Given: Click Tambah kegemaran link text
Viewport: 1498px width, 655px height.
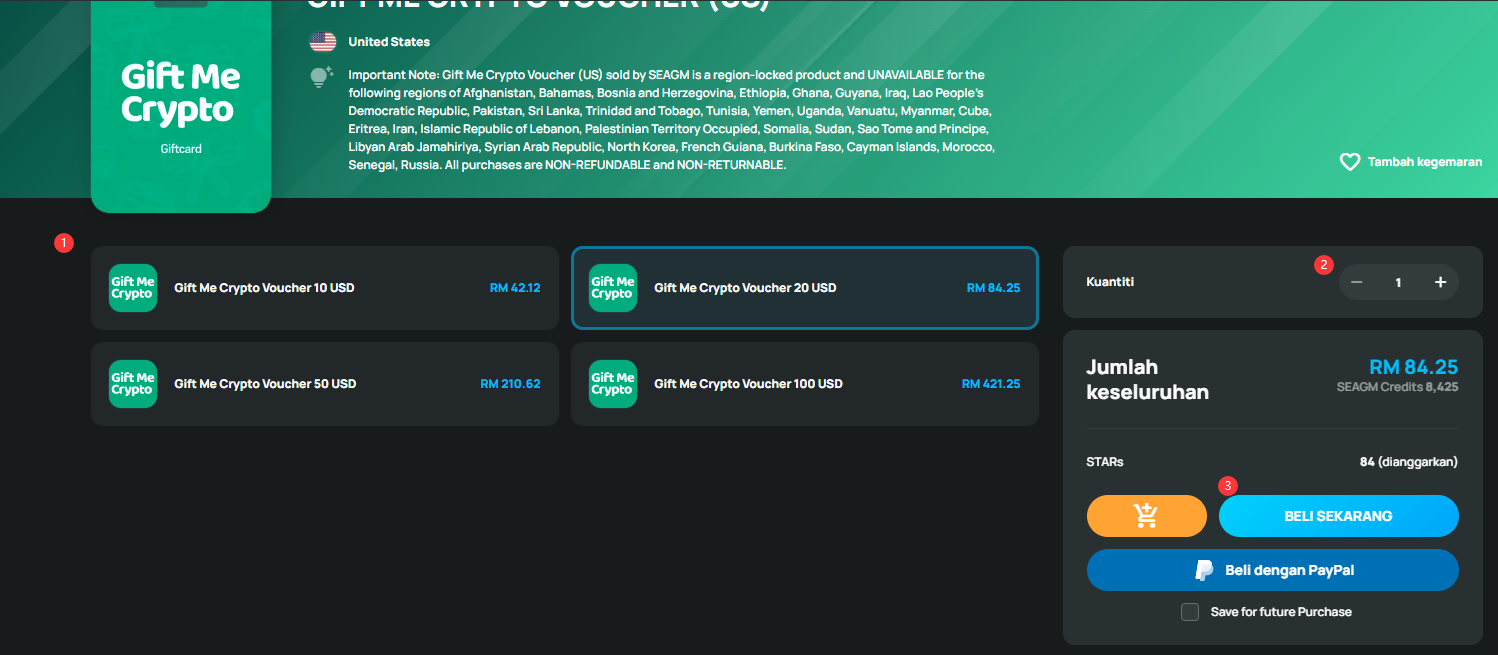Looking at the screenshot, I should pyautogui.click(x=1425, y=162).
